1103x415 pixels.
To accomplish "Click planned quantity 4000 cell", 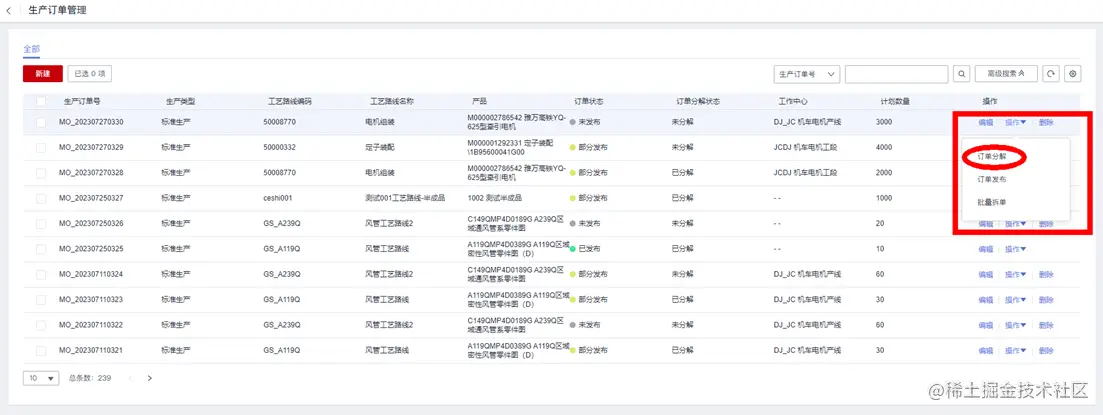I will point(884,148).
